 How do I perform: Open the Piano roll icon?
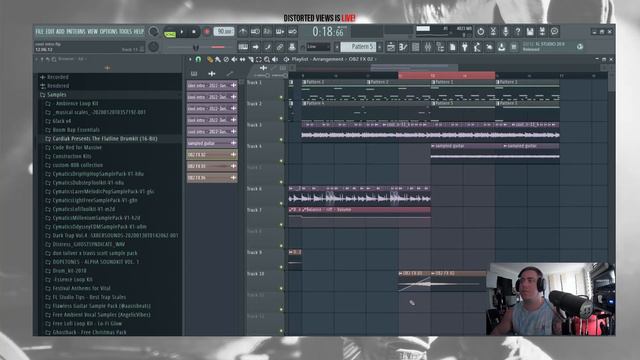click(x=403, y=47)
